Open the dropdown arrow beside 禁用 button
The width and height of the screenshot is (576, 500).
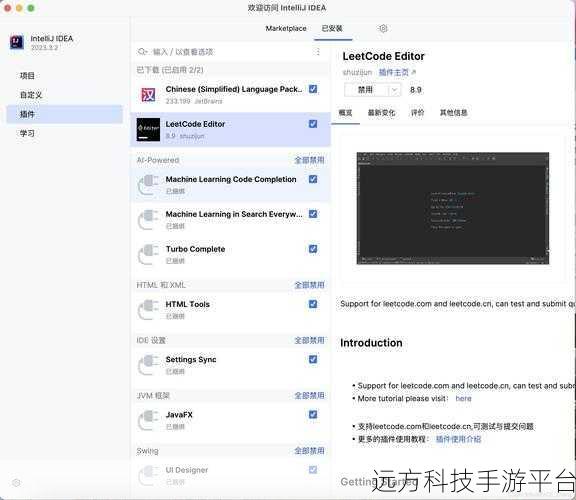(395, 90)
